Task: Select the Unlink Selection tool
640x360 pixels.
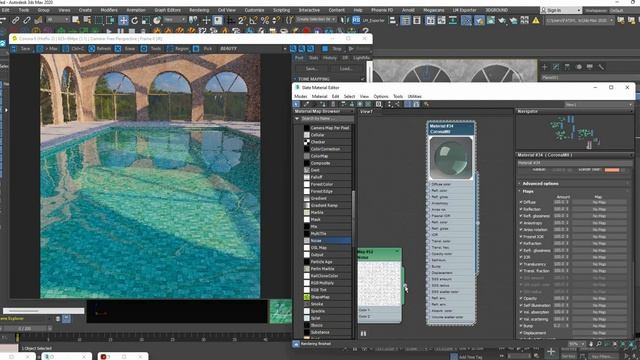Action: coord(27,20)
